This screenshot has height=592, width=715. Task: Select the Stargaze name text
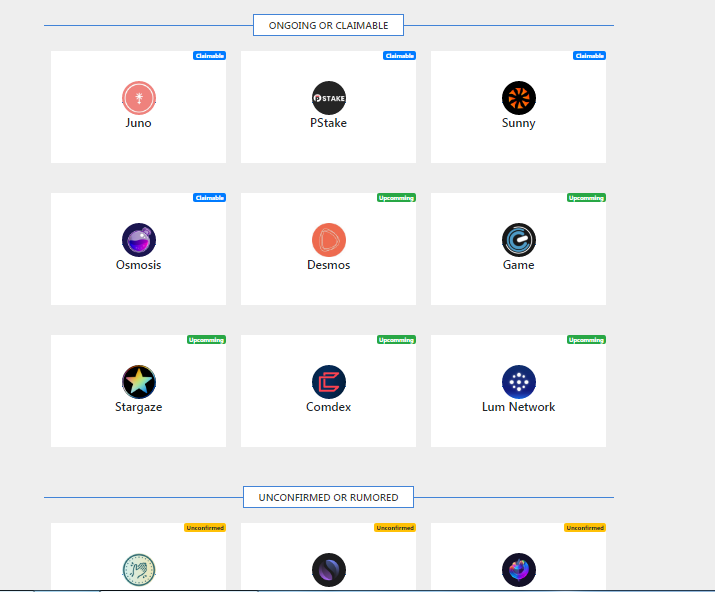point(139,407)
